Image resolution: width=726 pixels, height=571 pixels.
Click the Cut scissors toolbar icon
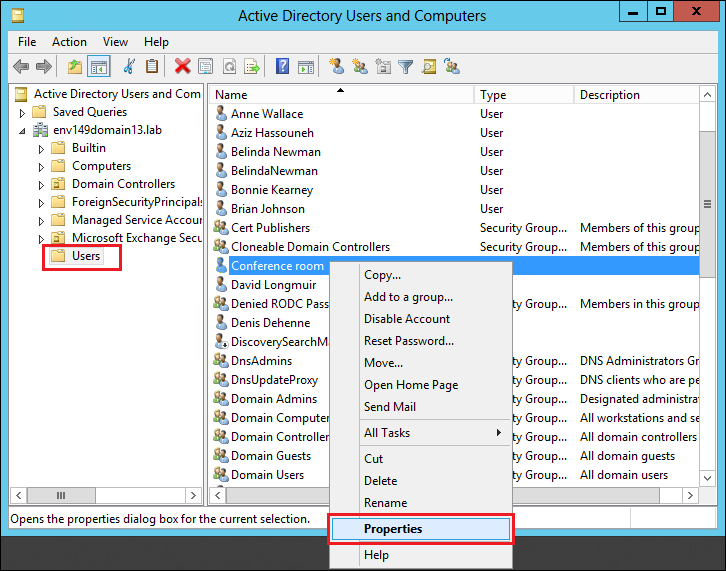click(x=129, y=67)
